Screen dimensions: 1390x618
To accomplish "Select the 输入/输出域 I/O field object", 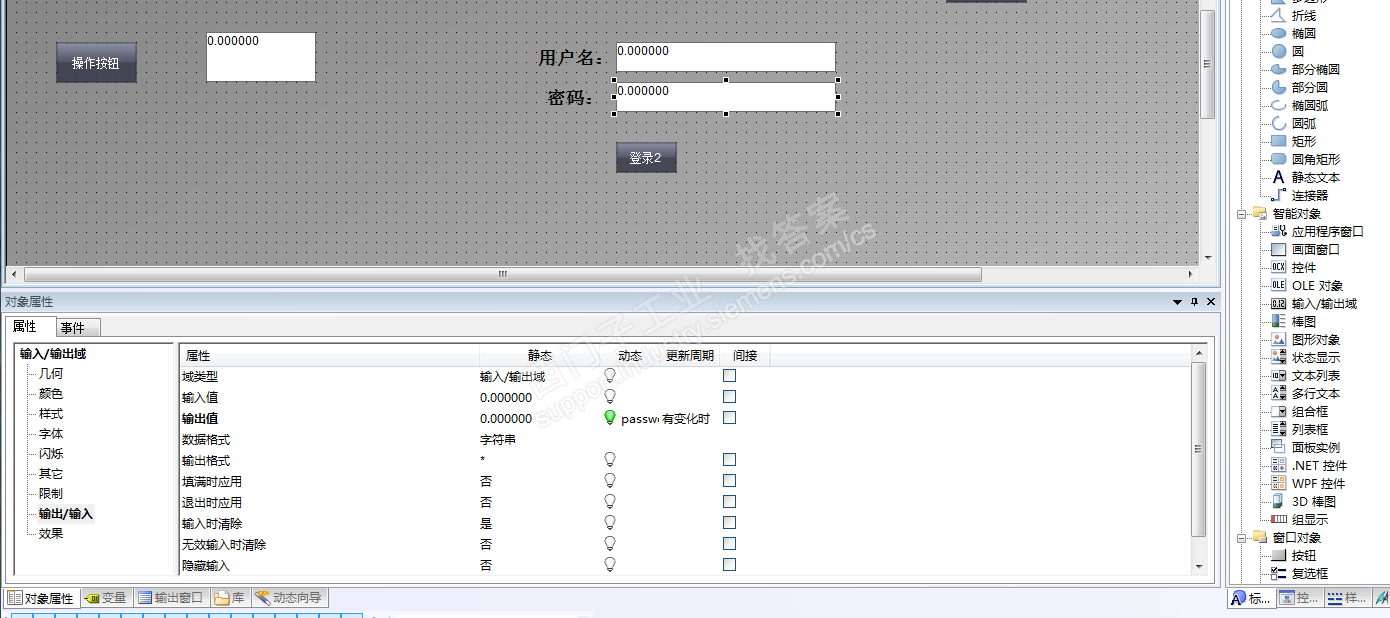I will click(x=1324, y=303).
